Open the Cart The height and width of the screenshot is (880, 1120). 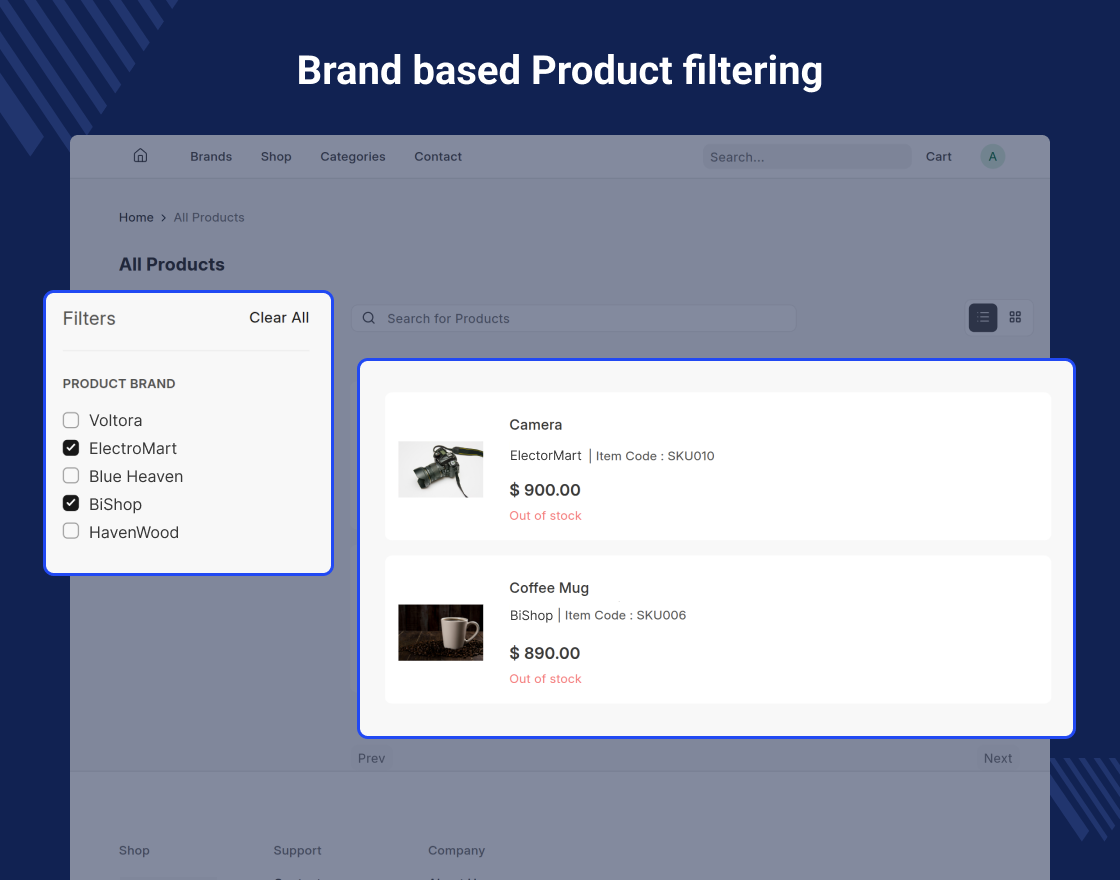click(939, 156)
